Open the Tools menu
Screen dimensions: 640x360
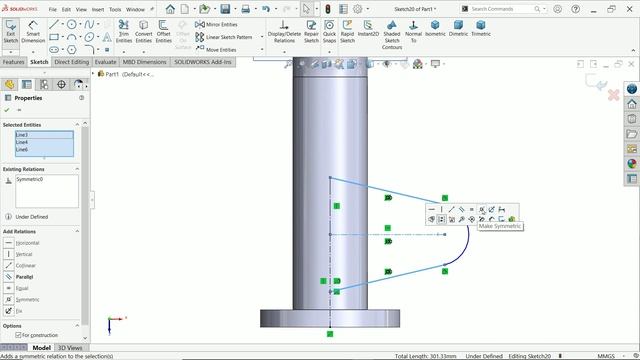115,9
